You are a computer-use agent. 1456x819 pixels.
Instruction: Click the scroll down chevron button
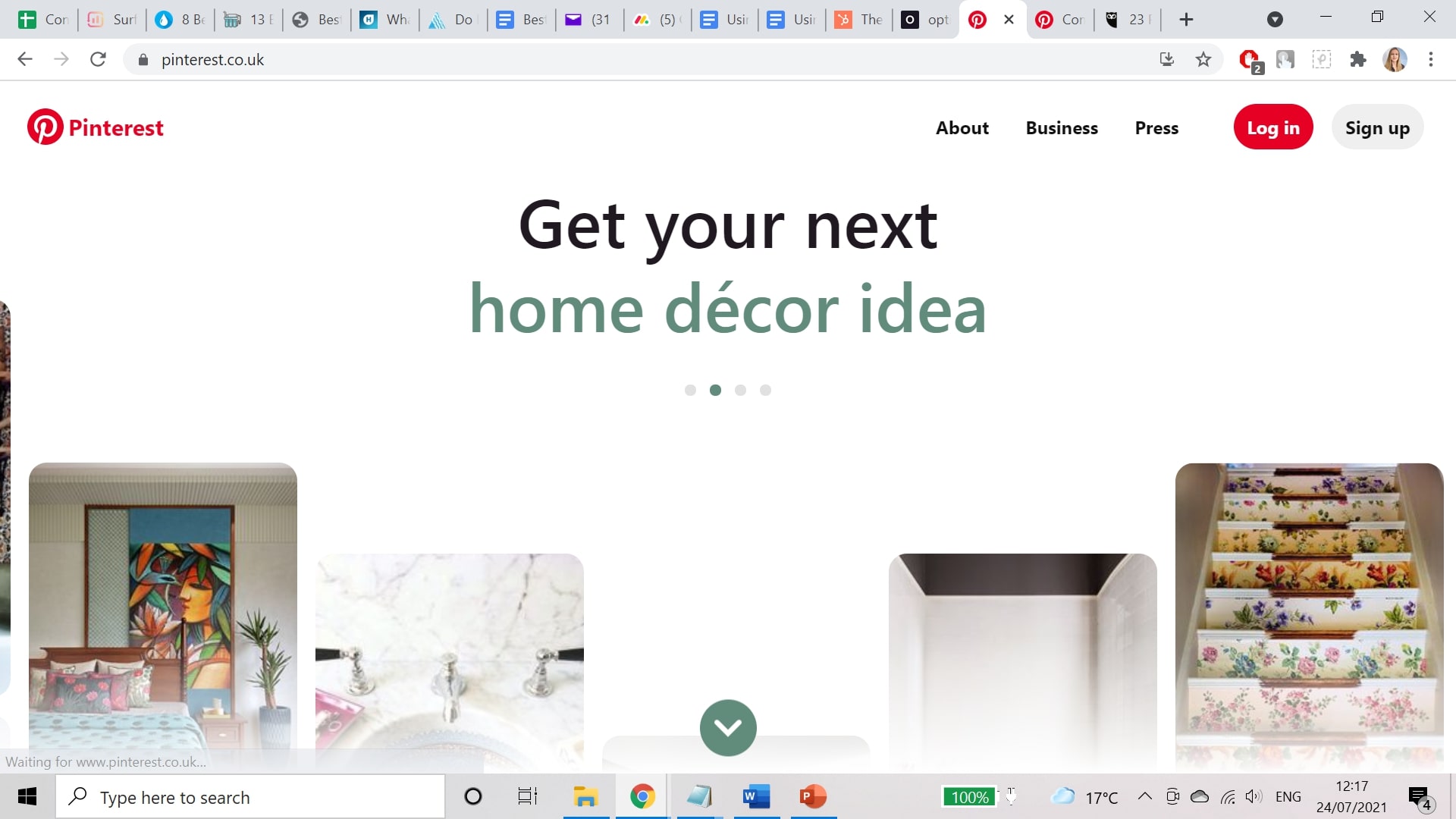728,727
